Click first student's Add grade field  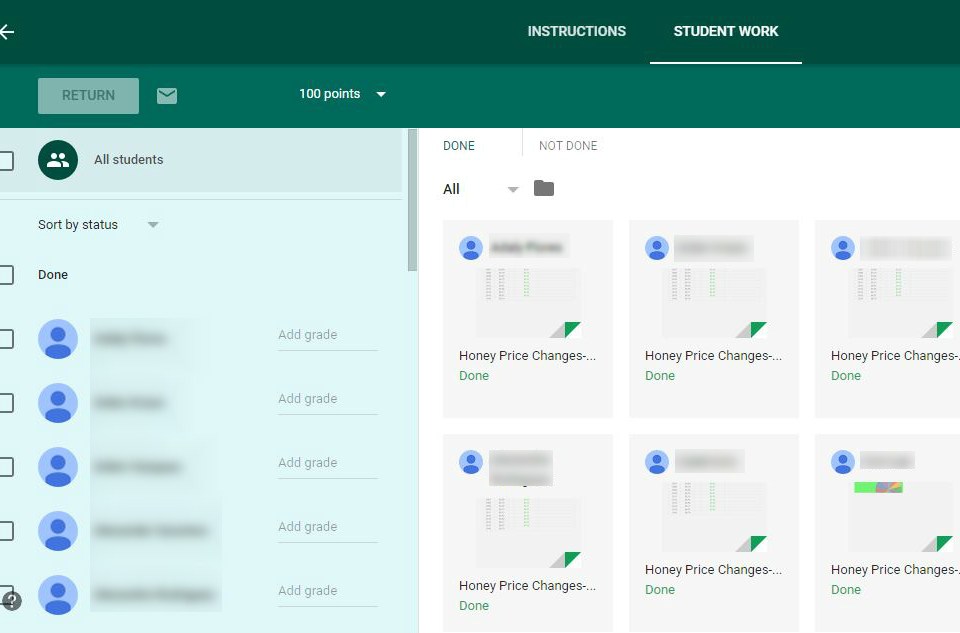327,335
